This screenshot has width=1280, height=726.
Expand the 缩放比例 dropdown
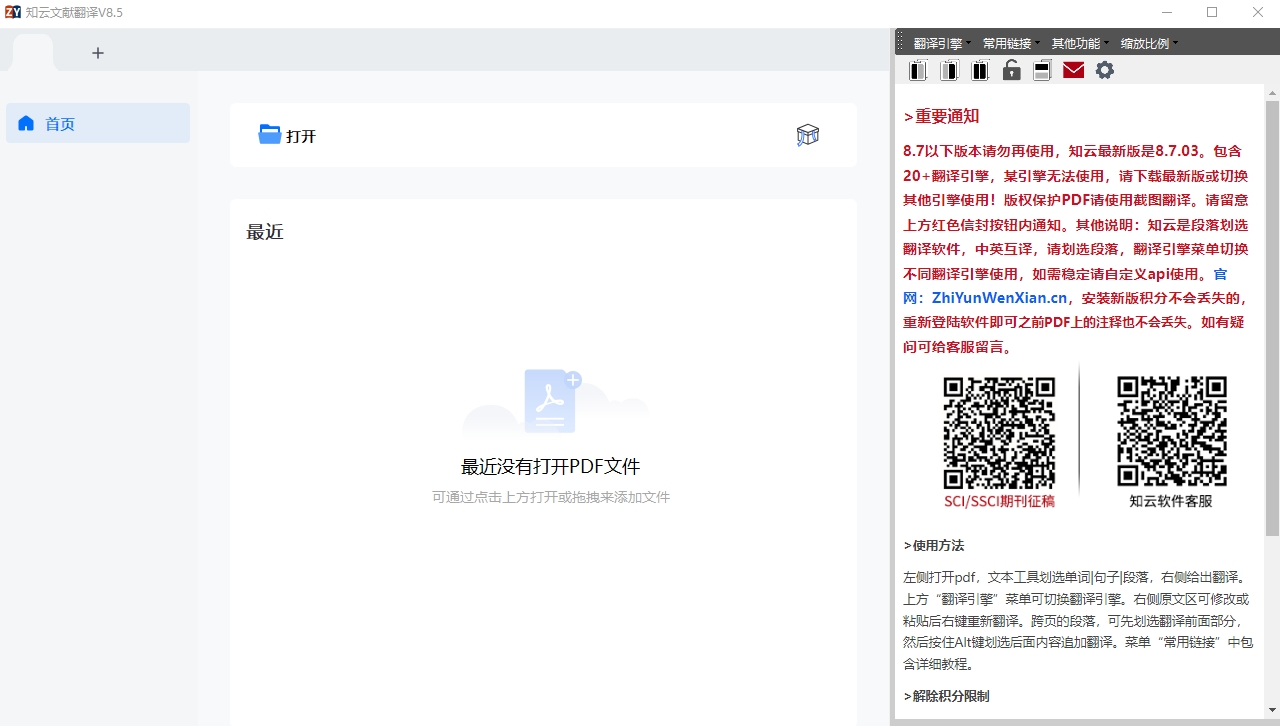click(x=1147, y=42)
